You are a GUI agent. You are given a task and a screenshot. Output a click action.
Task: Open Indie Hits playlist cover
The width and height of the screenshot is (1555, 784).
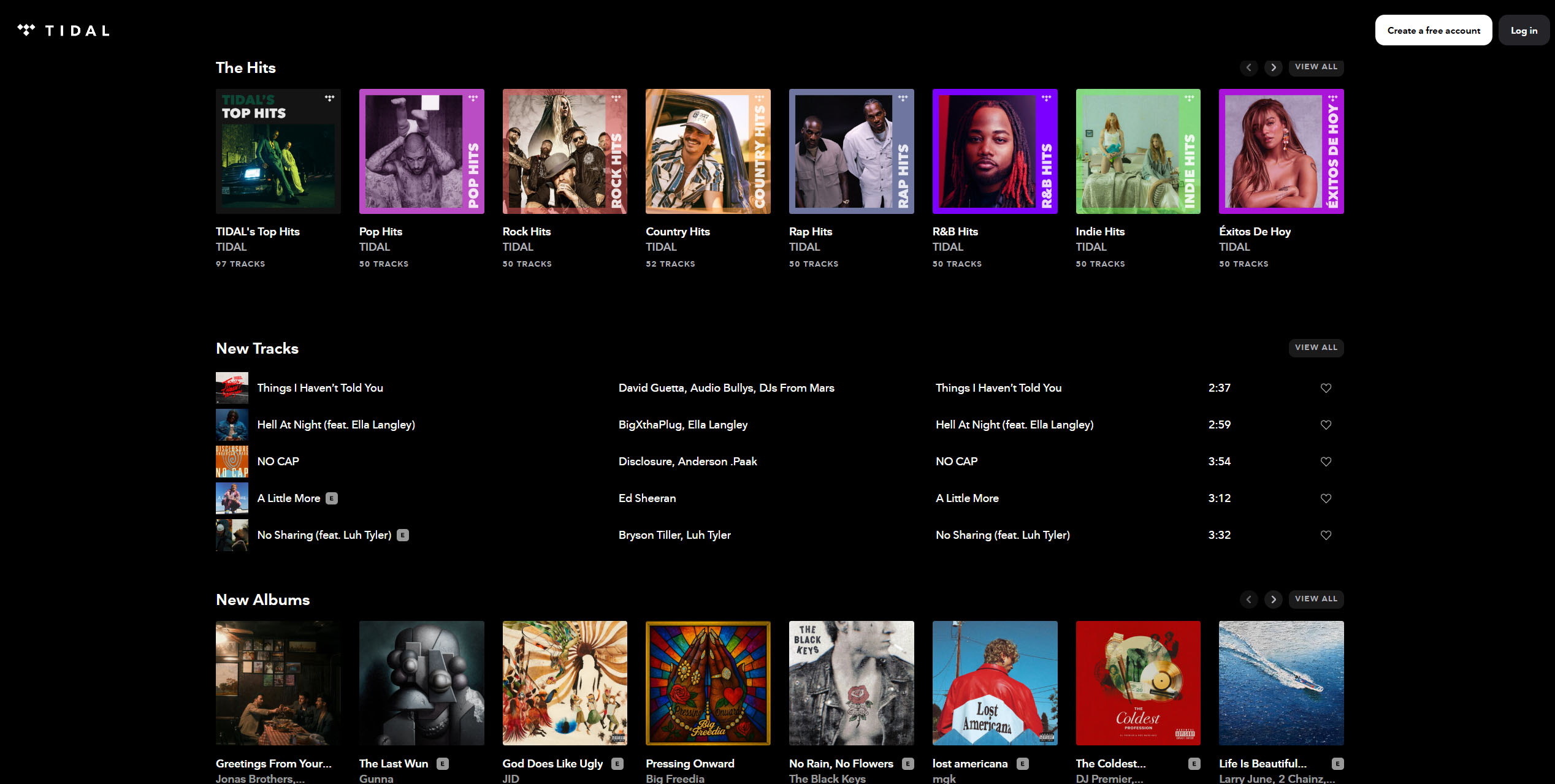[x=1138, y=151]
